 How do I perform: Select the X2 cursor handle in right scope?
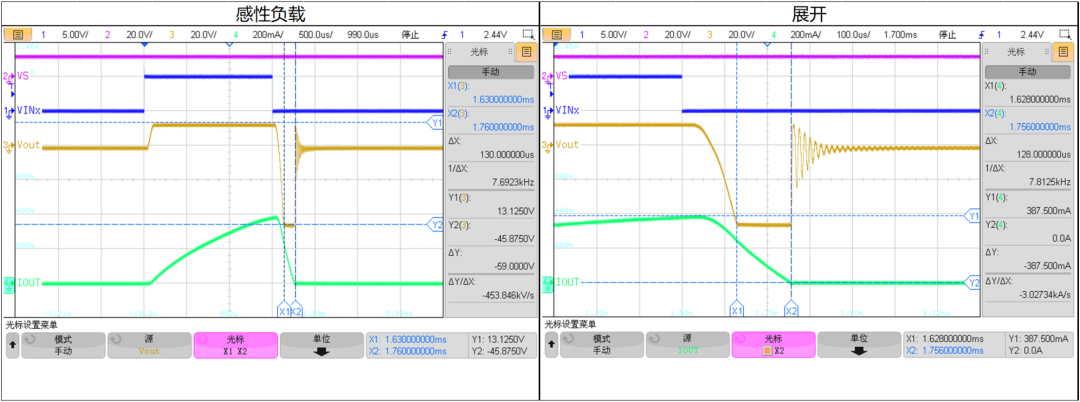[791, 310]
